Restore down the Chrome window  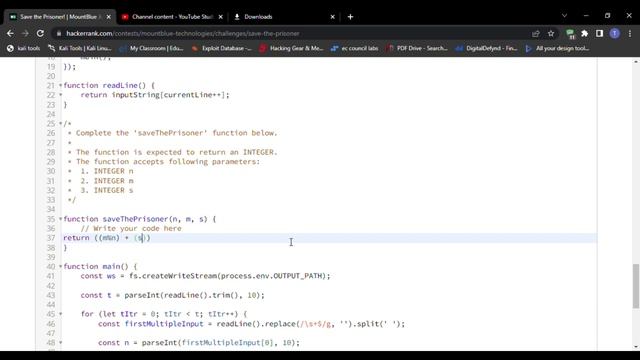pos(607,16)
